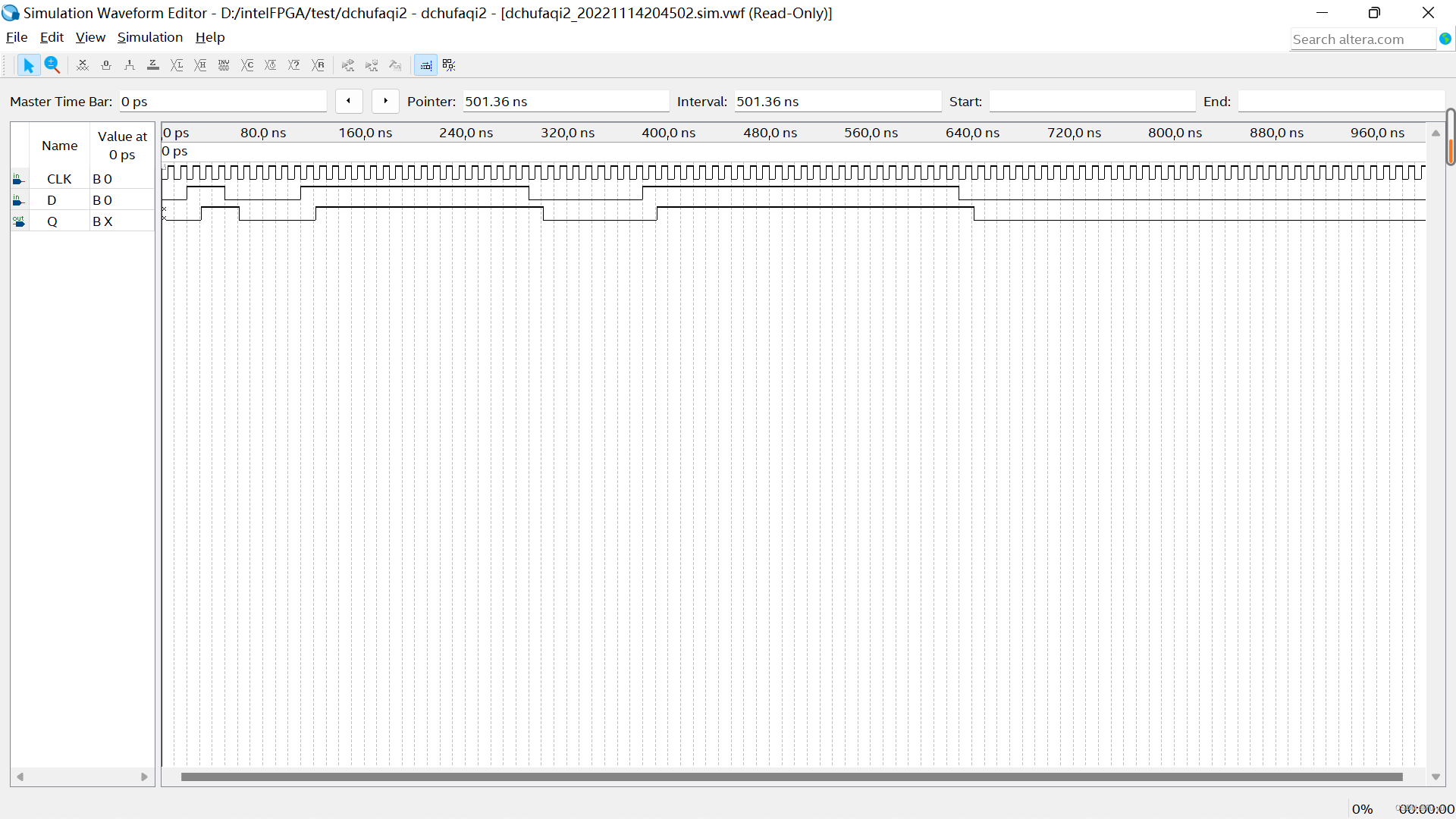Move time bar to next transition

[385, 101]
